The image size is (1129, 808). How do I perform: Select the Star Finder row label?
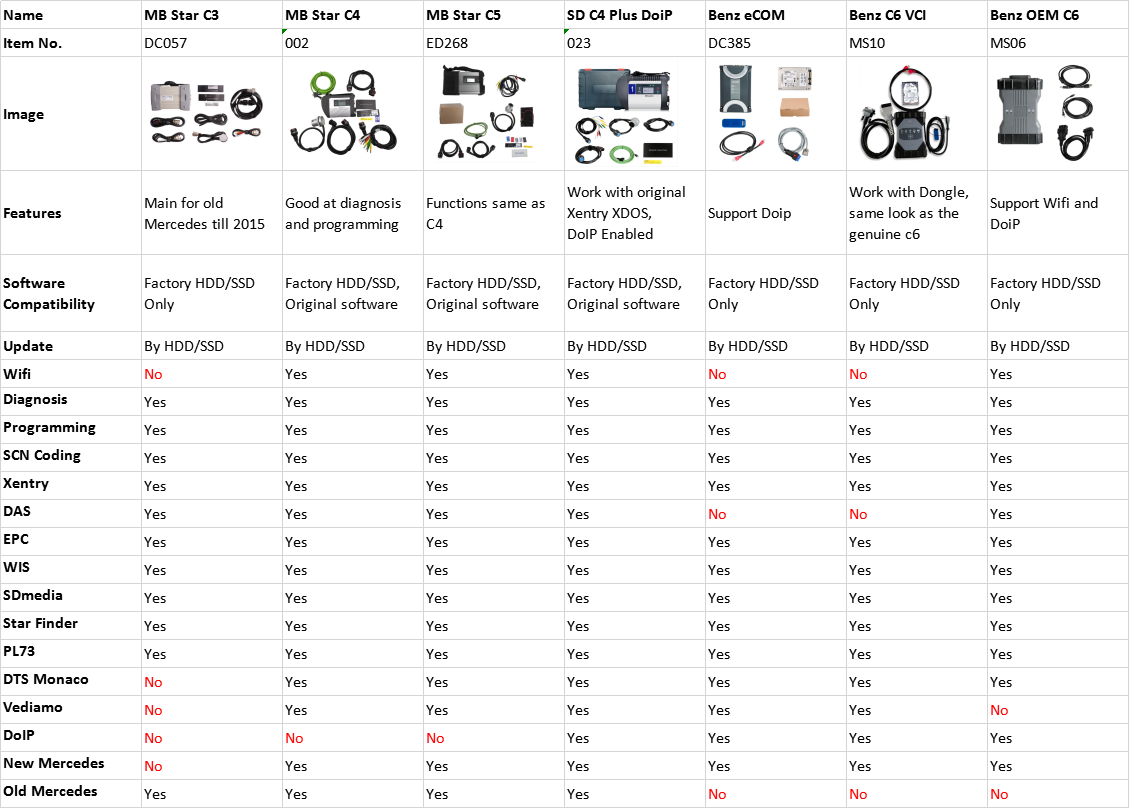[40, 624]
